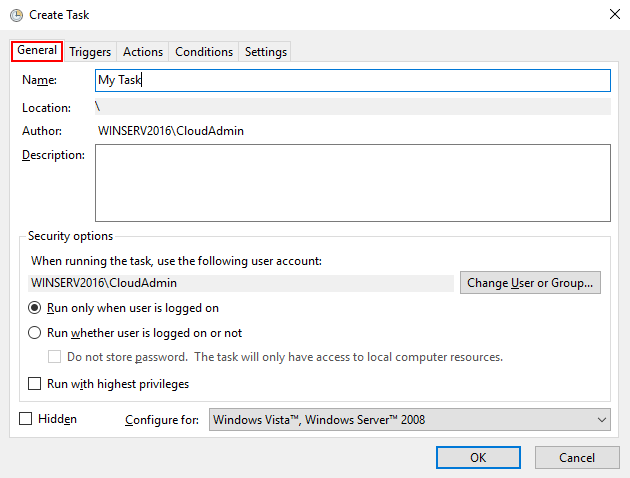The height and width of the screenshot is (478, 630).
Task: Open the Triggers tab
Action: click(x=90, y=52)
